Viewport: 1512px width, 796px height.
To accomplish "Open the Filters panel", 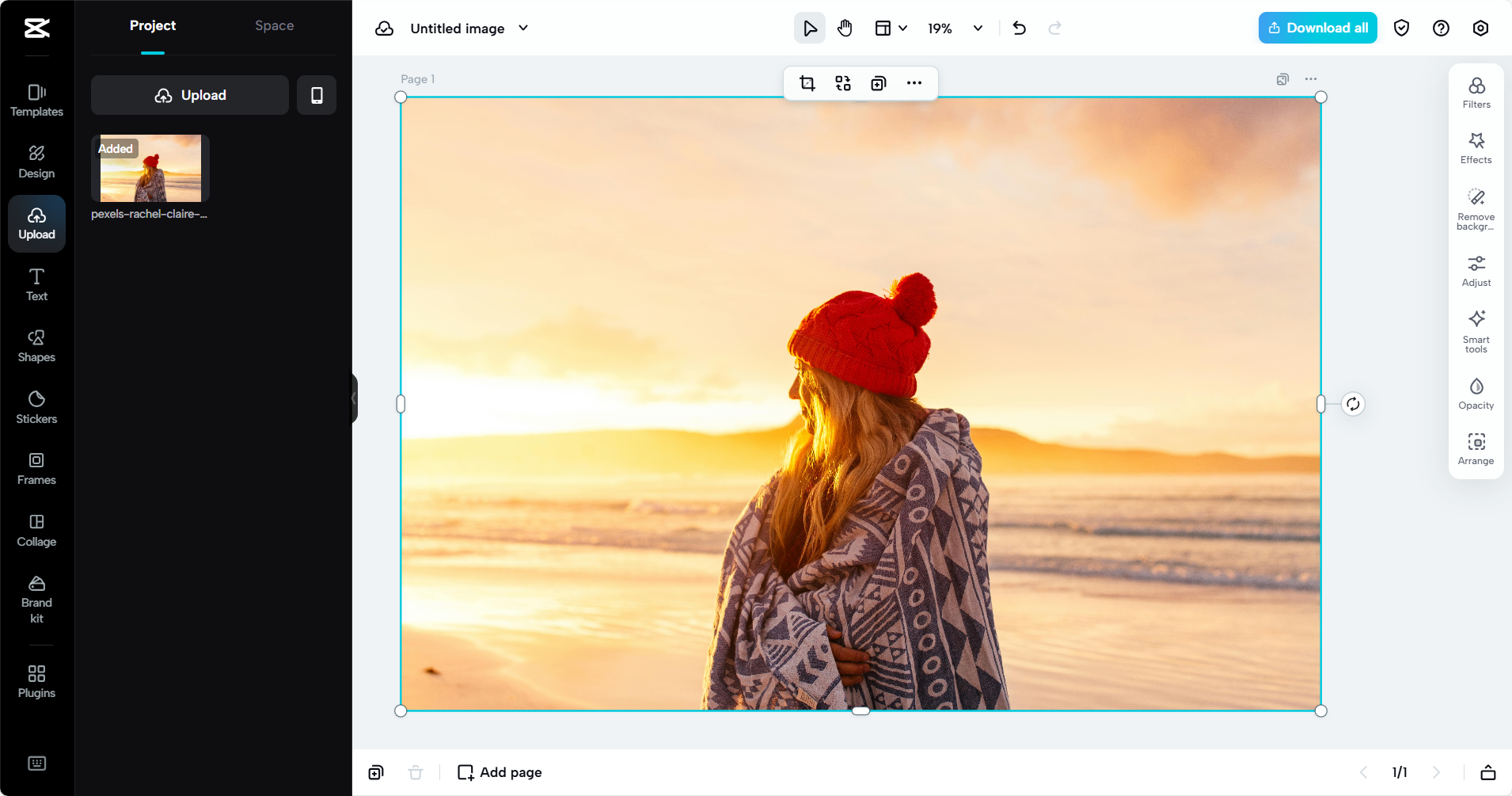I will tap(1476, 93).
